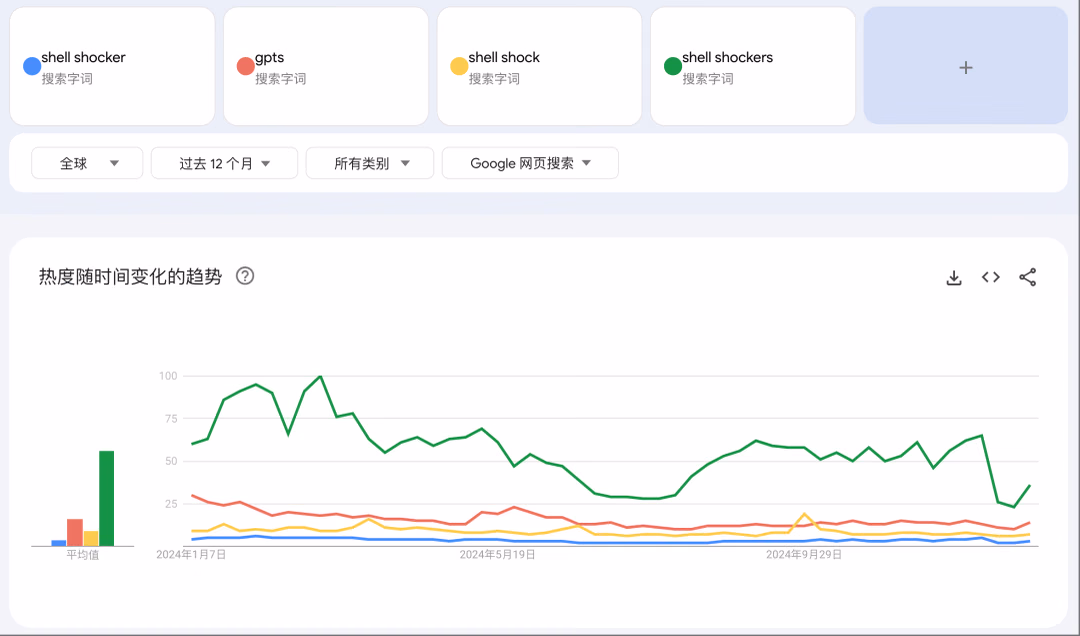Open the 过去 12 个月 time range dropdown
Image resolution: width=1080 pixels, height=636 pixels.
pos(224,163)
